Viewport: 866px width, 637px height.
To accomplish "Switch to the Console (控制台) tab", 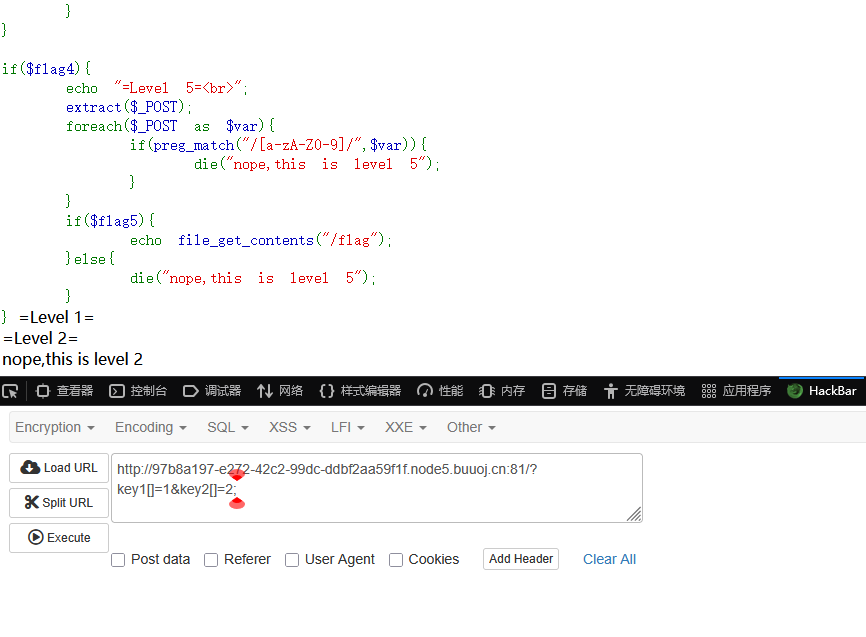I will click(x=138, y=391).
